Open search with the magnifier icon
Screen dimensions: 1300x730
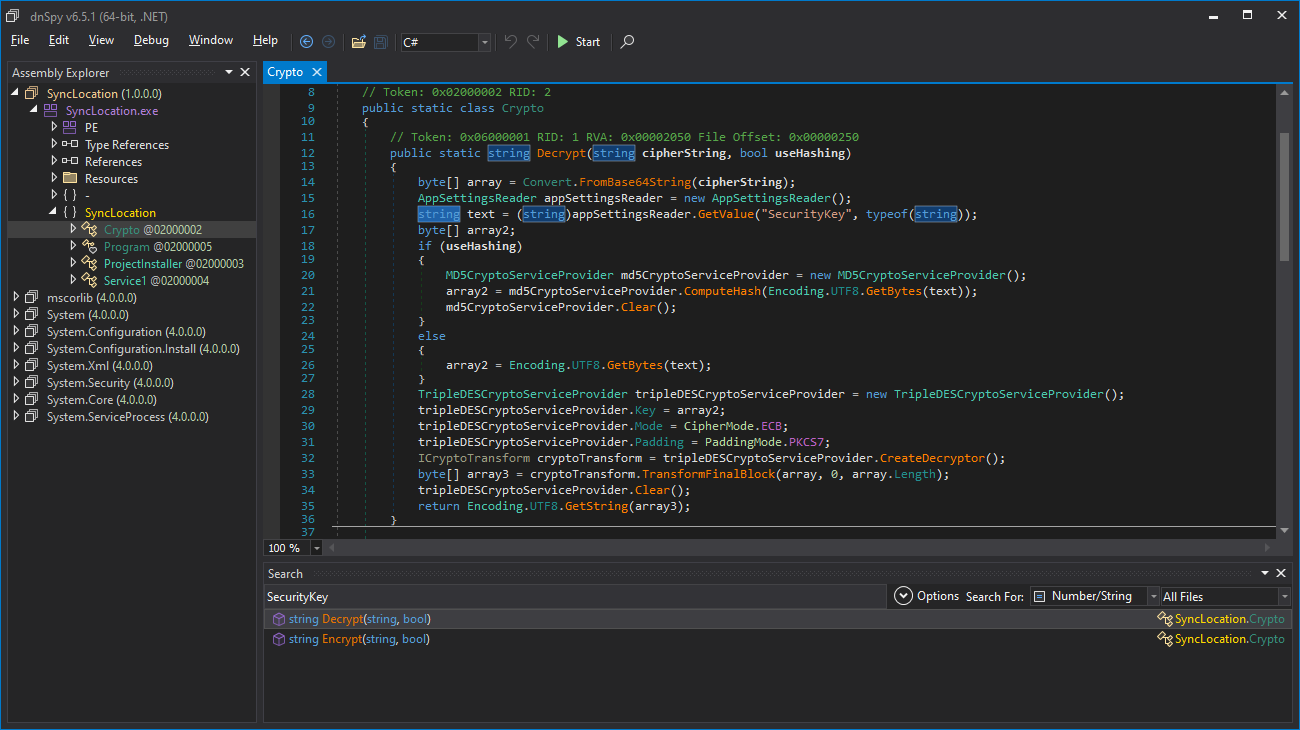click(x=627, y=42)
